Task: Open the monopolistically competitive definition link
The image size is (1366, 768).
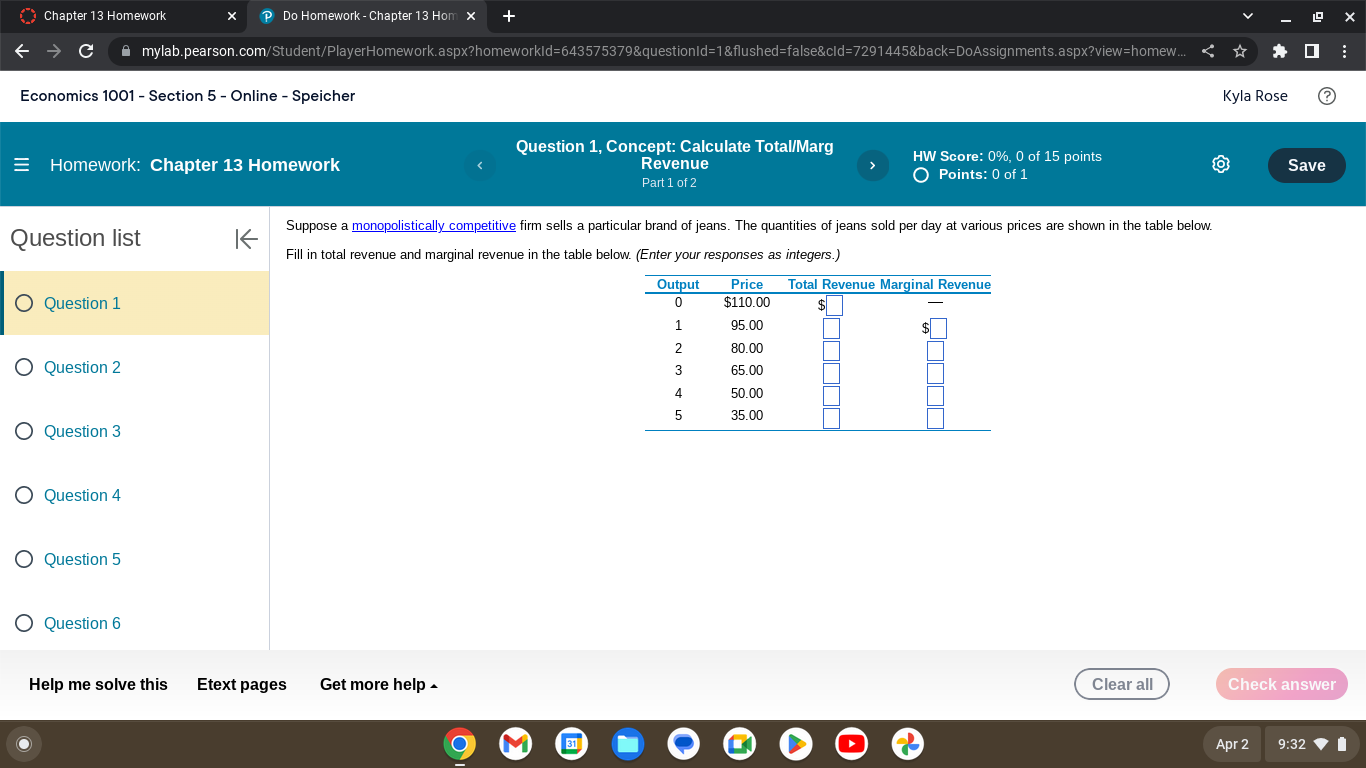Action: (x=433, y=225)
